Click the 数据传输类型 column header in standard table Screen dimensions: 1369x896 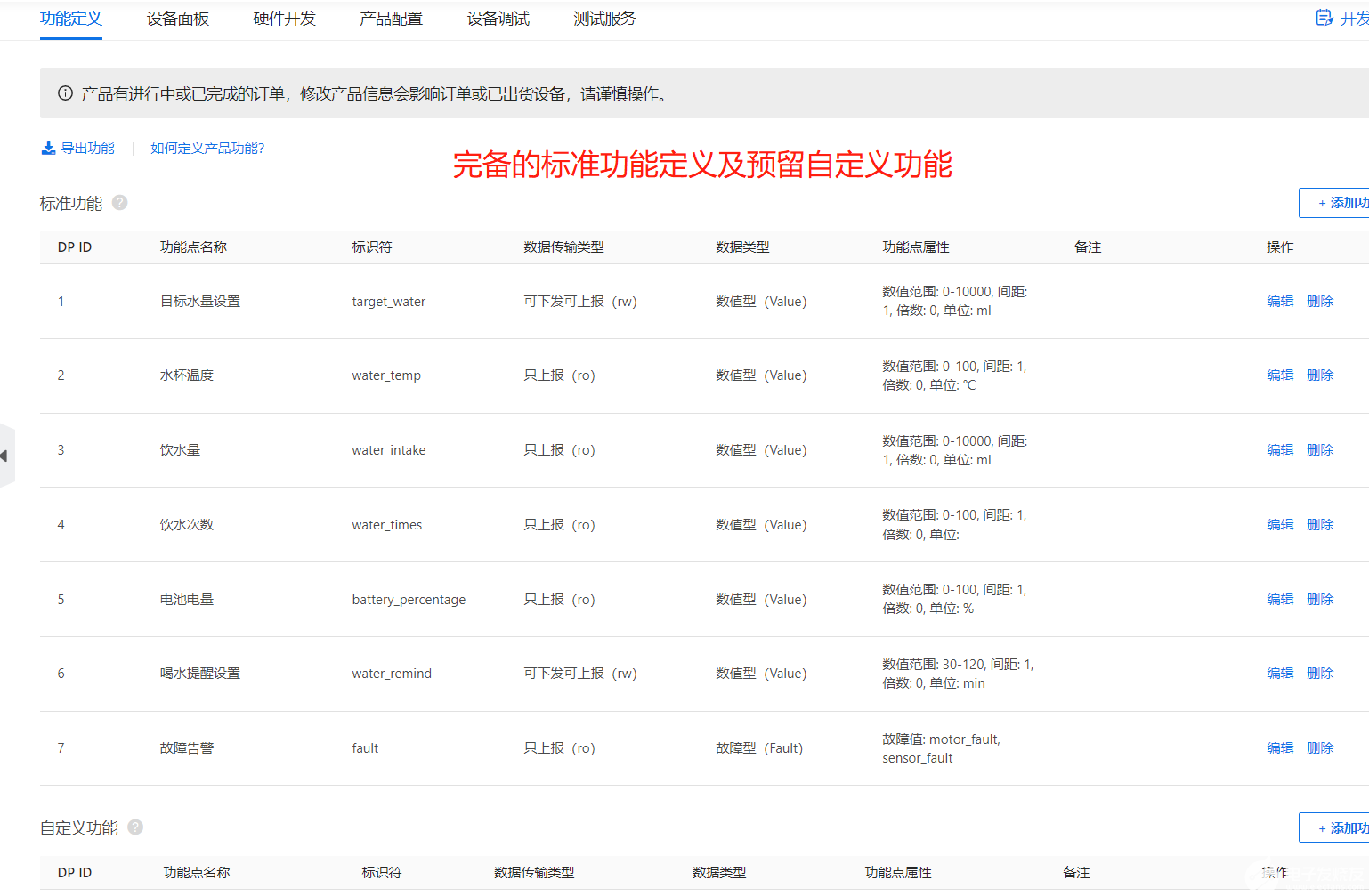(x=563, y=247)
